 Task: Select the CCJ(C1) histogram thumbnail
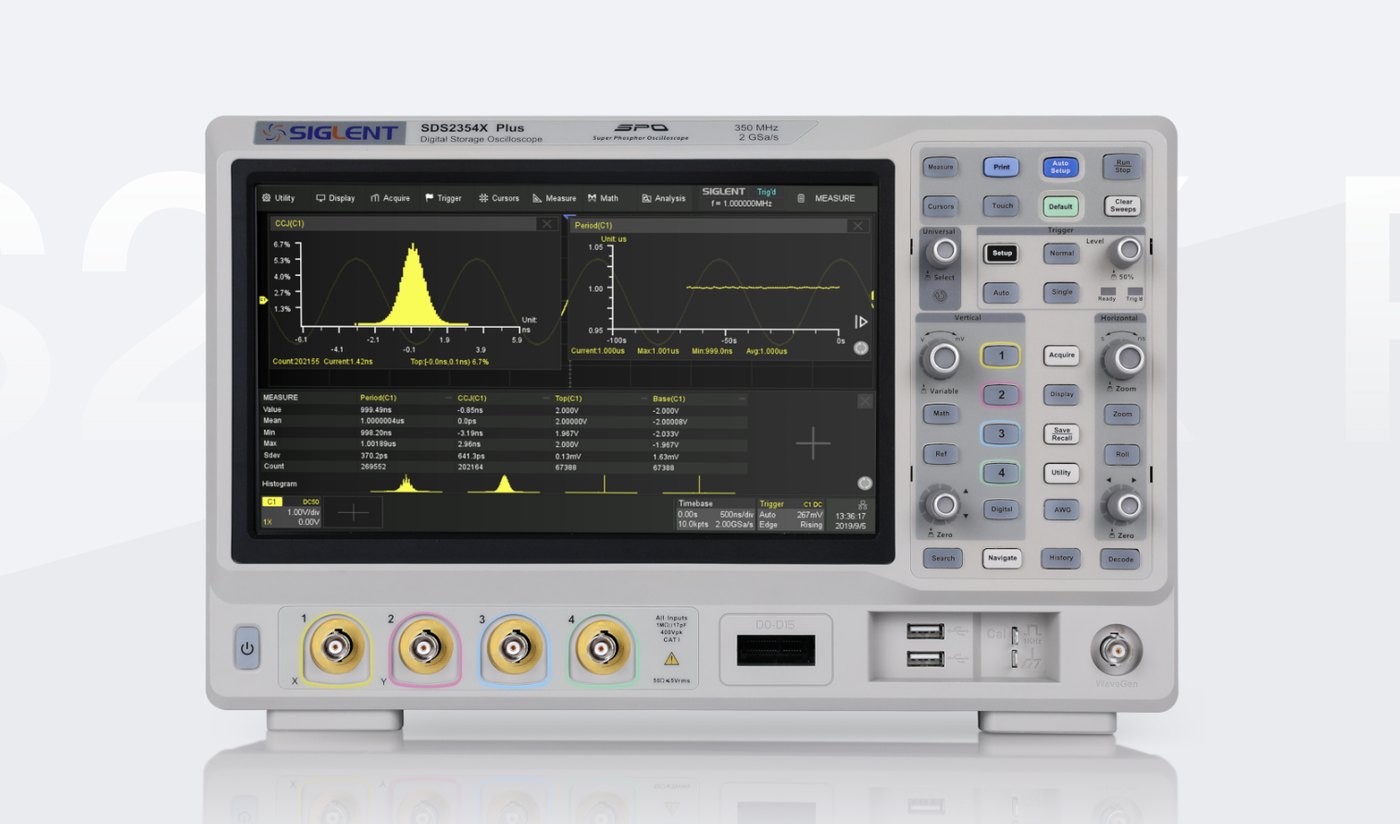[x=504, y=484]
